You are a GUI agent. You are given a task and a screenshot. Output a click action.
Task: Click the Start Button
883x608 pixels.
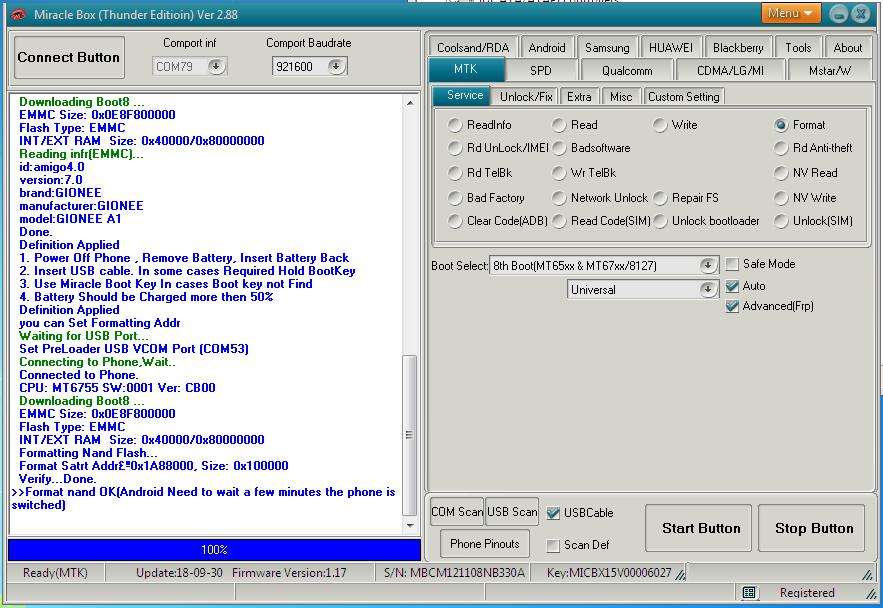click(x=698, y=528)
